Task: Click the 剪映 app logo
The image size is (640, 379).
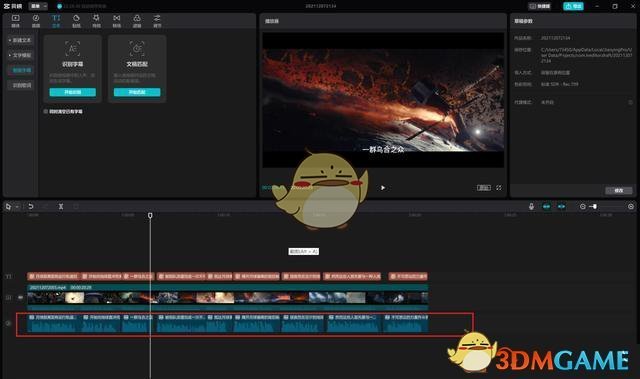Action: point(13,6)
